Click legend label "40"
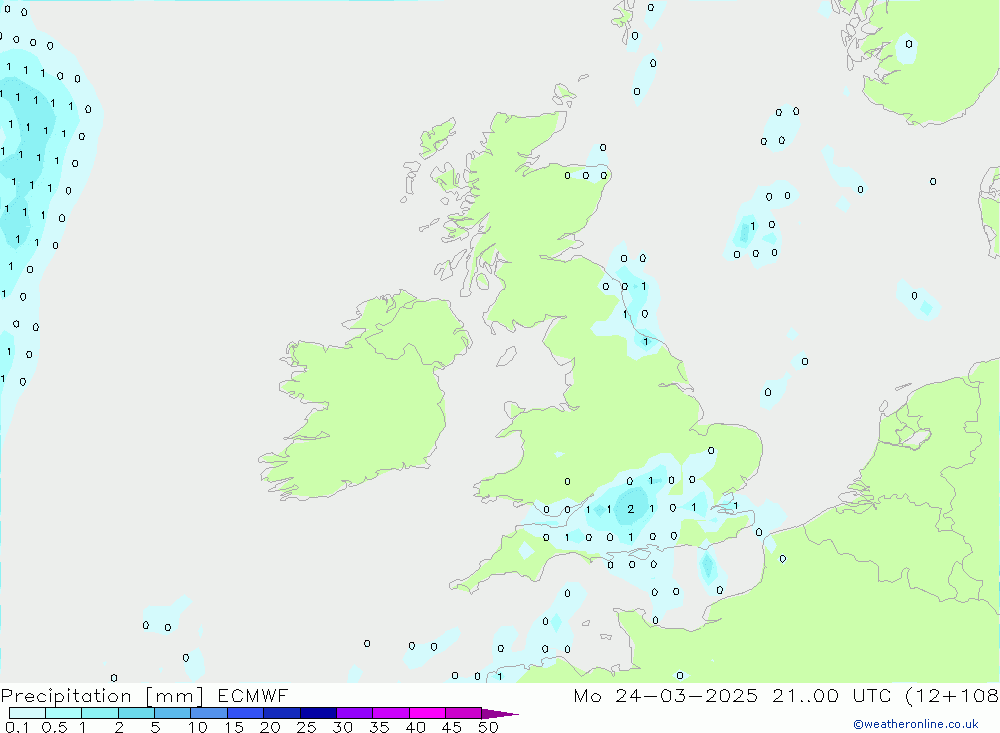The width and height of the screenshot is (1000, 733). click(415, 727)
